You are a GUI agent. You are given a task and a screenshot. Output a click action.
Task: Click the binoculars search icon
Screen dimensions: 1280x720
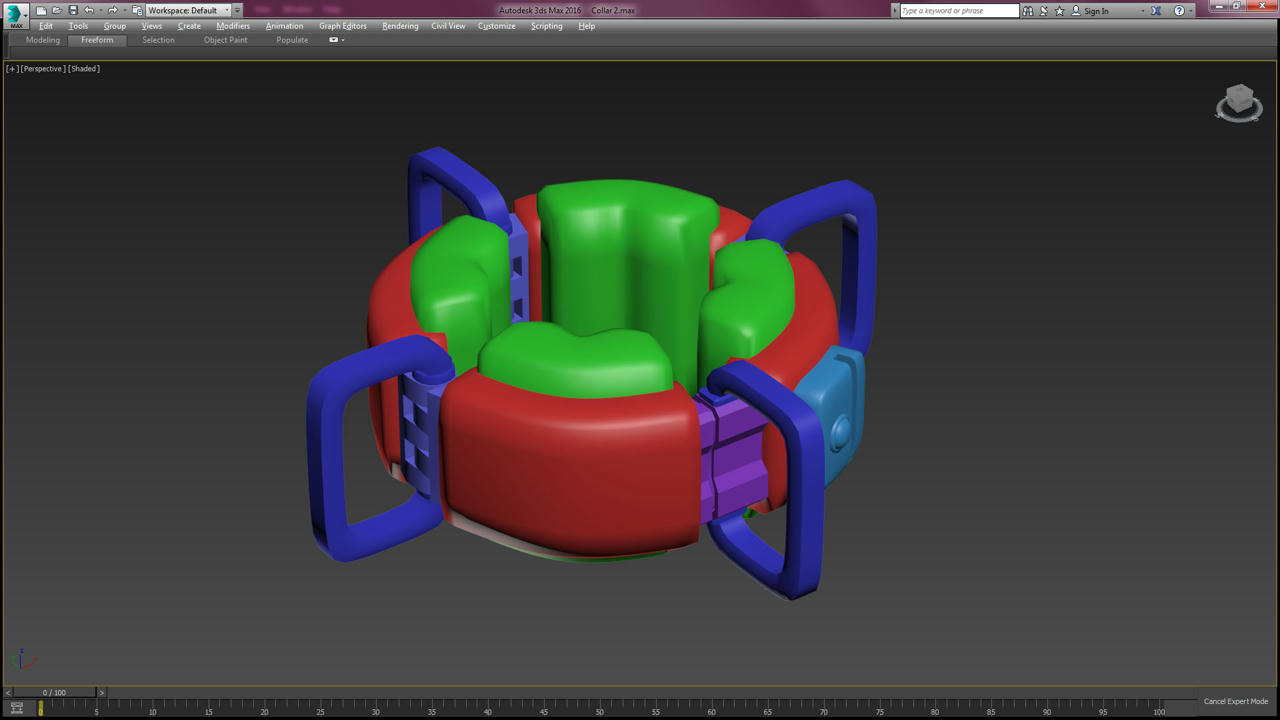tap(1027, 10)
